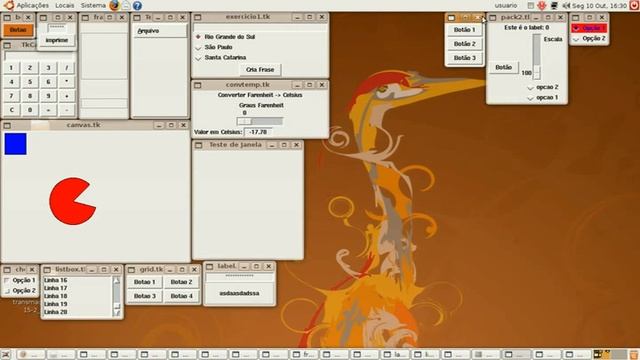The width and height of the screenshot is (640, 360).
Task: Click the Valor em Celsius field
Action: tap(258, 132)
